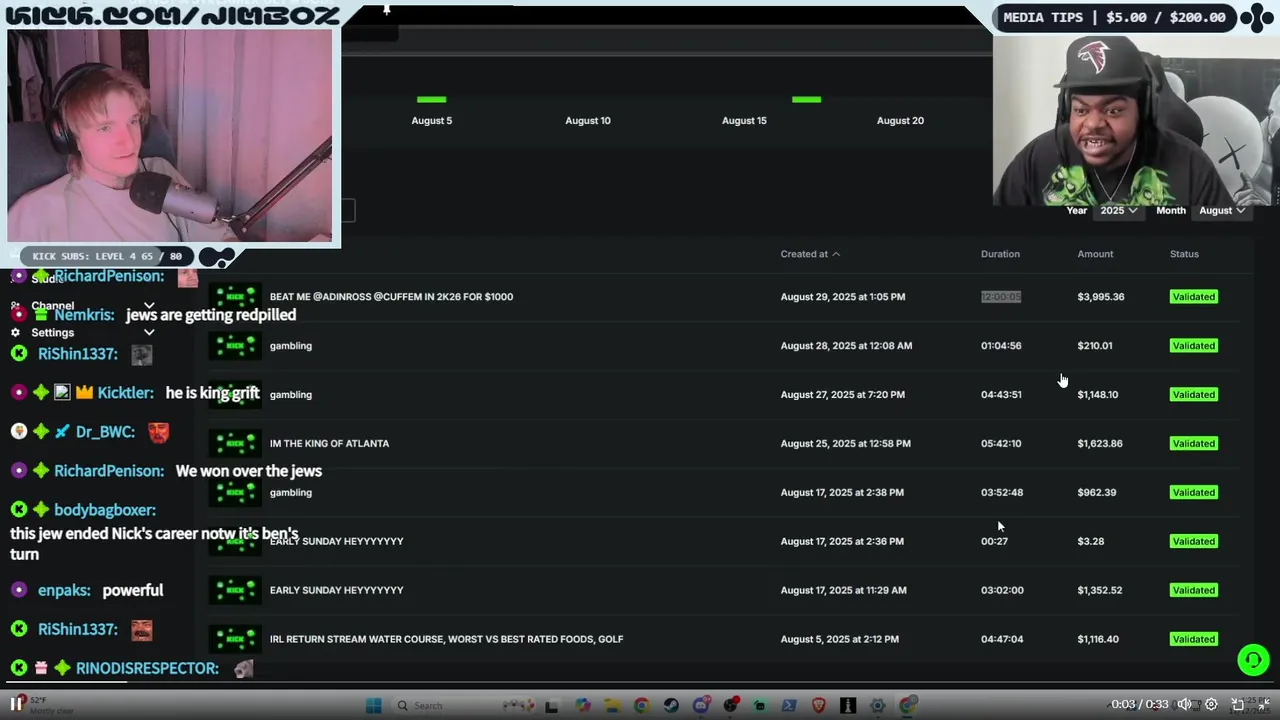Image resolution: width=1280 pixels, height=720 pixels.
Task: Expand the Channel sidebar section
Action: 149,306
